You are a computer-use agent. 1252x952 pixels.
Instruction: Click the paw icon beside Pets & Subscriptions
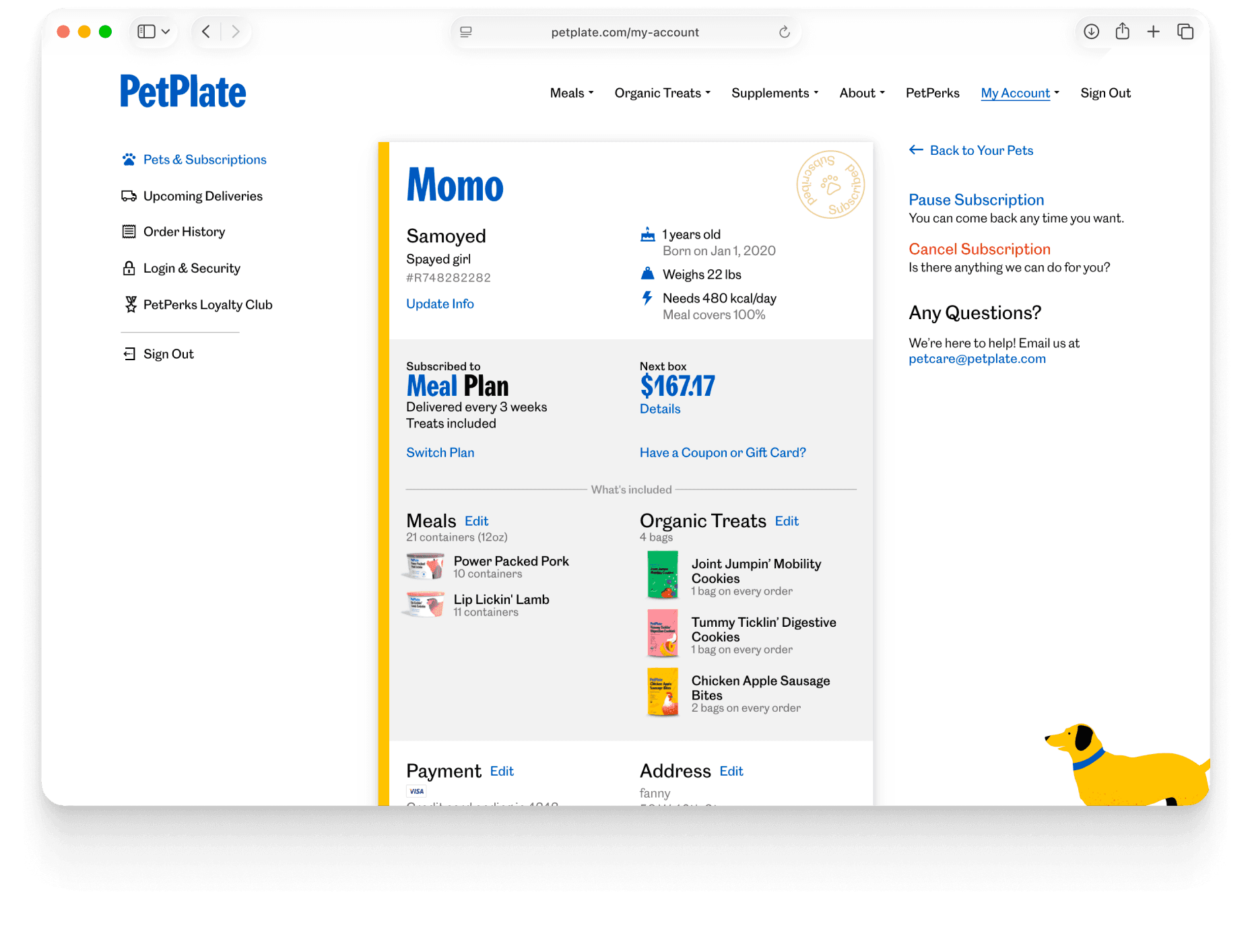coord(129,160)
